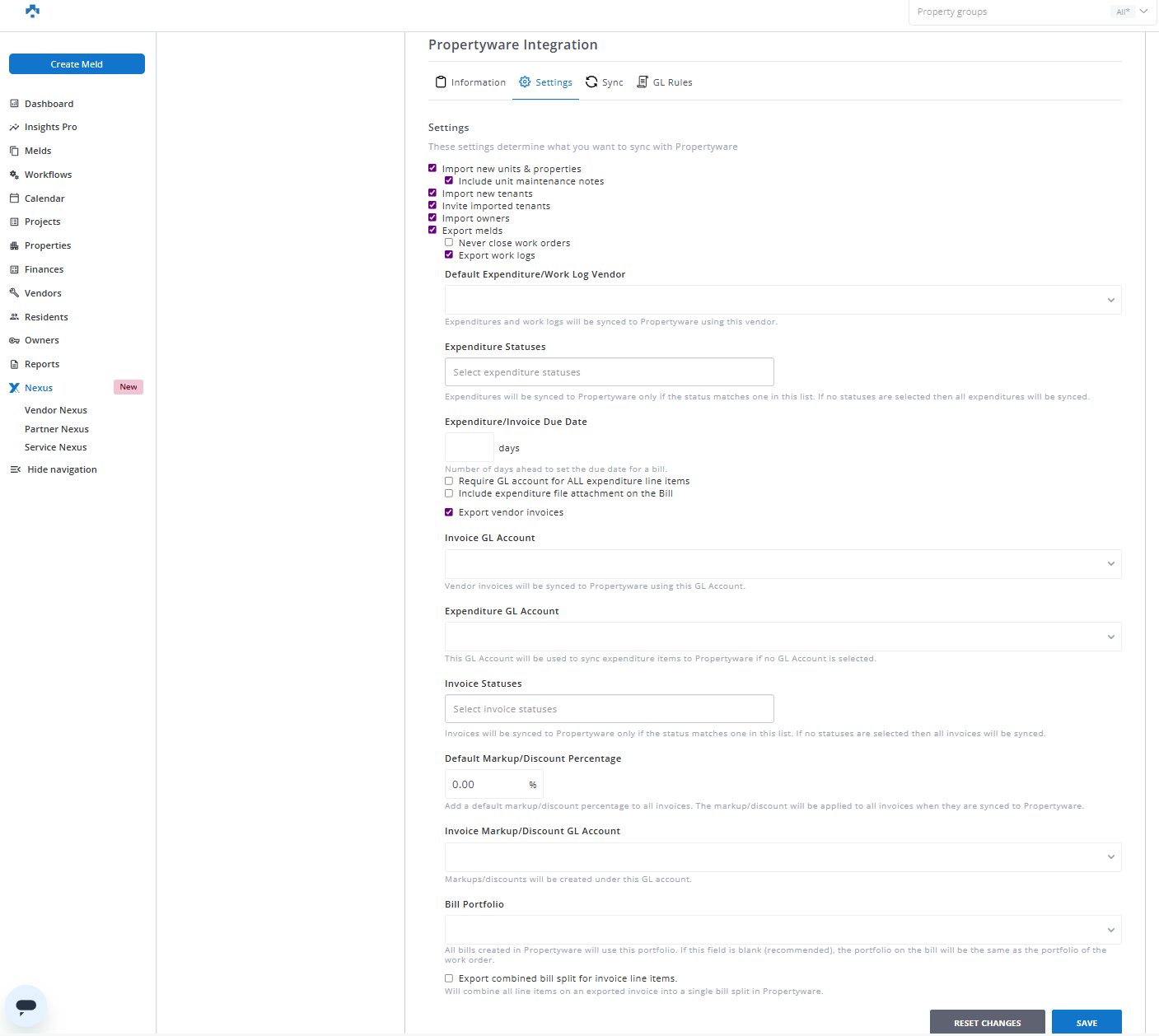This screenshot has width=1159, height=1036.
Task: Enable Never close work orders checkbox
Action: pos(449,242)
